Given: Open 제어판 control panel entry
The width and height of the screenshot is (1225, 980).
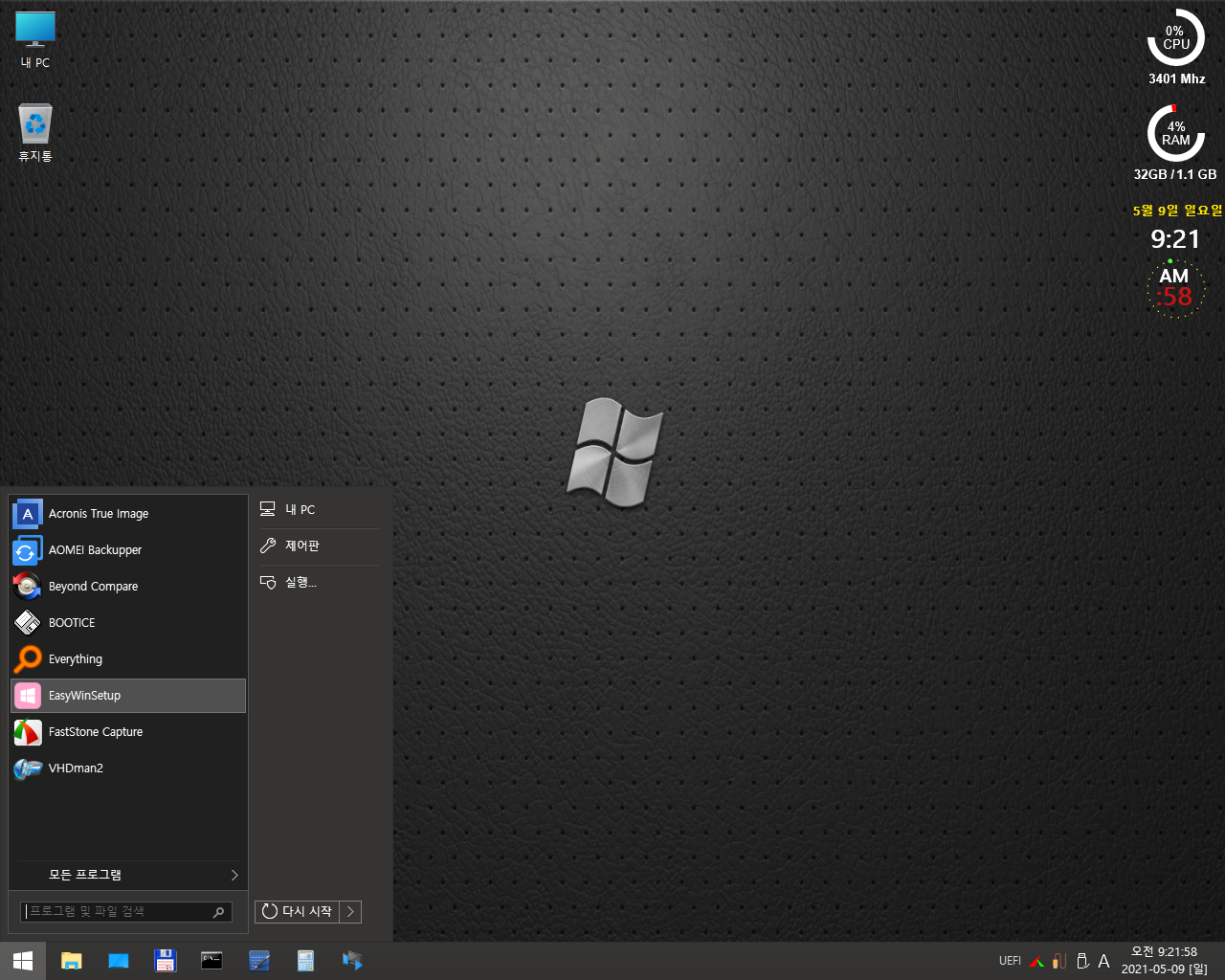Looking at the screenshot, I should click(x=319, y=546).
